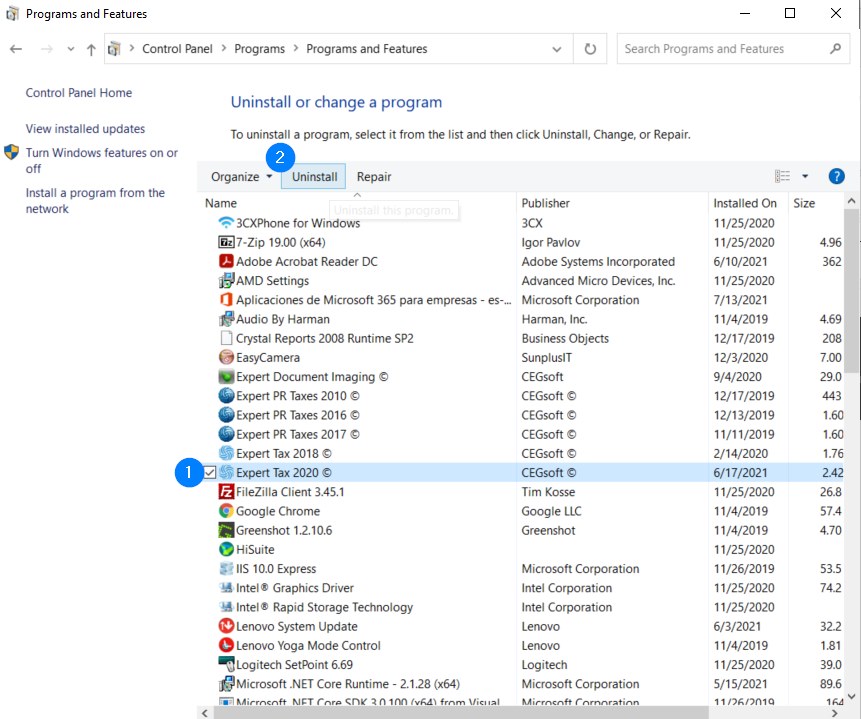
Task: Click the horizontal scrollbar right arrow
Action: click(836, 713)
